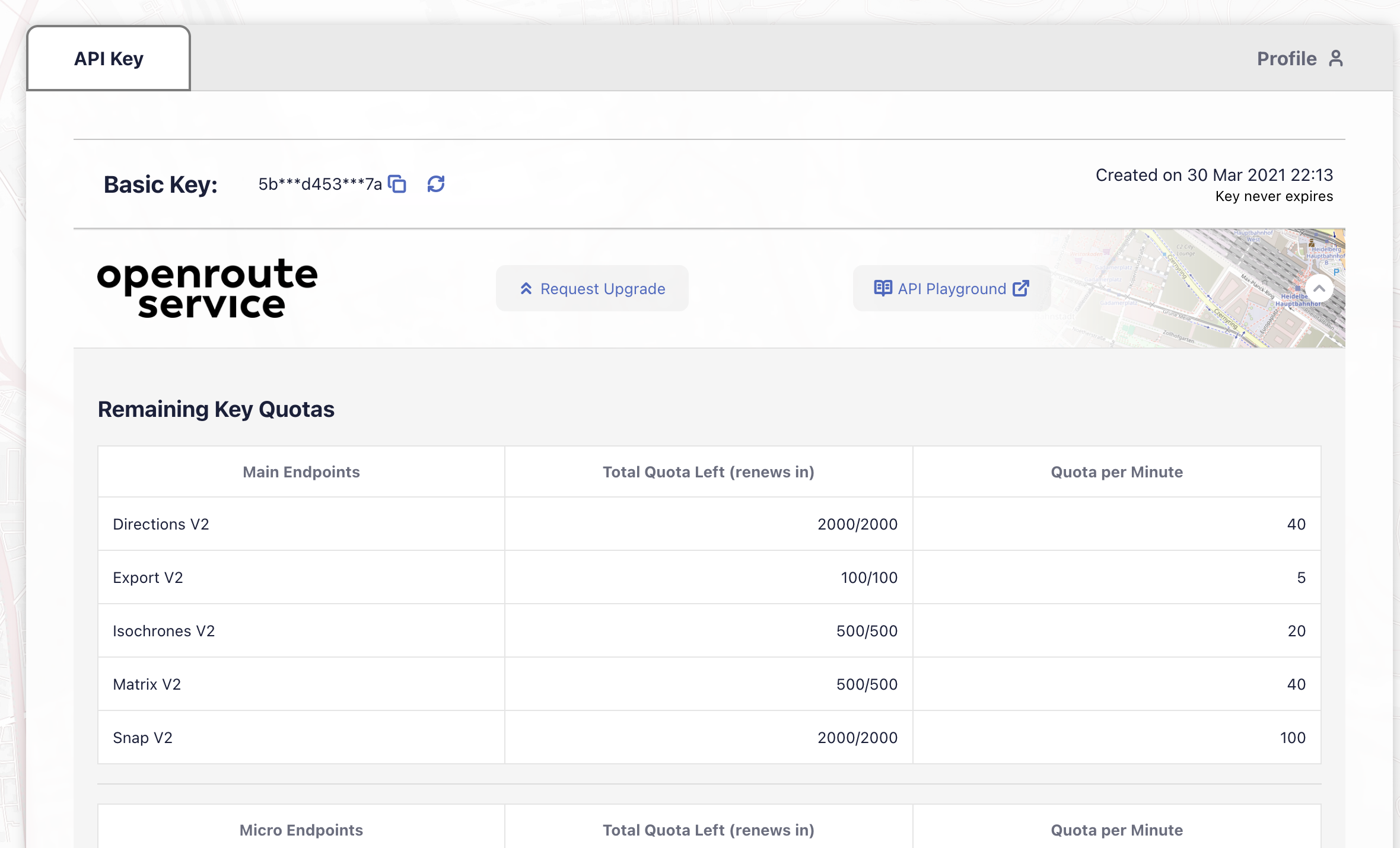
Task: Click Export V2 quota value 100/100
Action: point(869,577)
